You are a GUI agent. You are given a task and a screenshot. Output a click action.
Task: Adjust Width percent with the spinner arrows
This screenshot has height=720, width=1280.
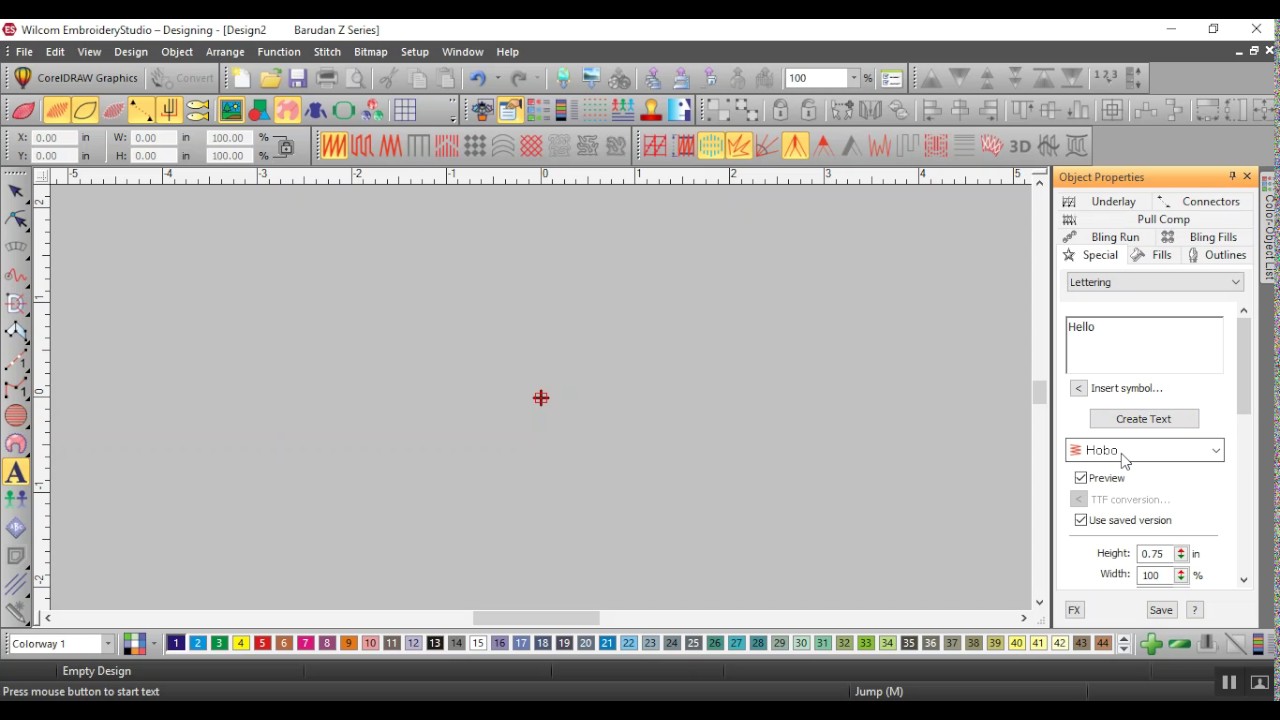pos(1181,575)
